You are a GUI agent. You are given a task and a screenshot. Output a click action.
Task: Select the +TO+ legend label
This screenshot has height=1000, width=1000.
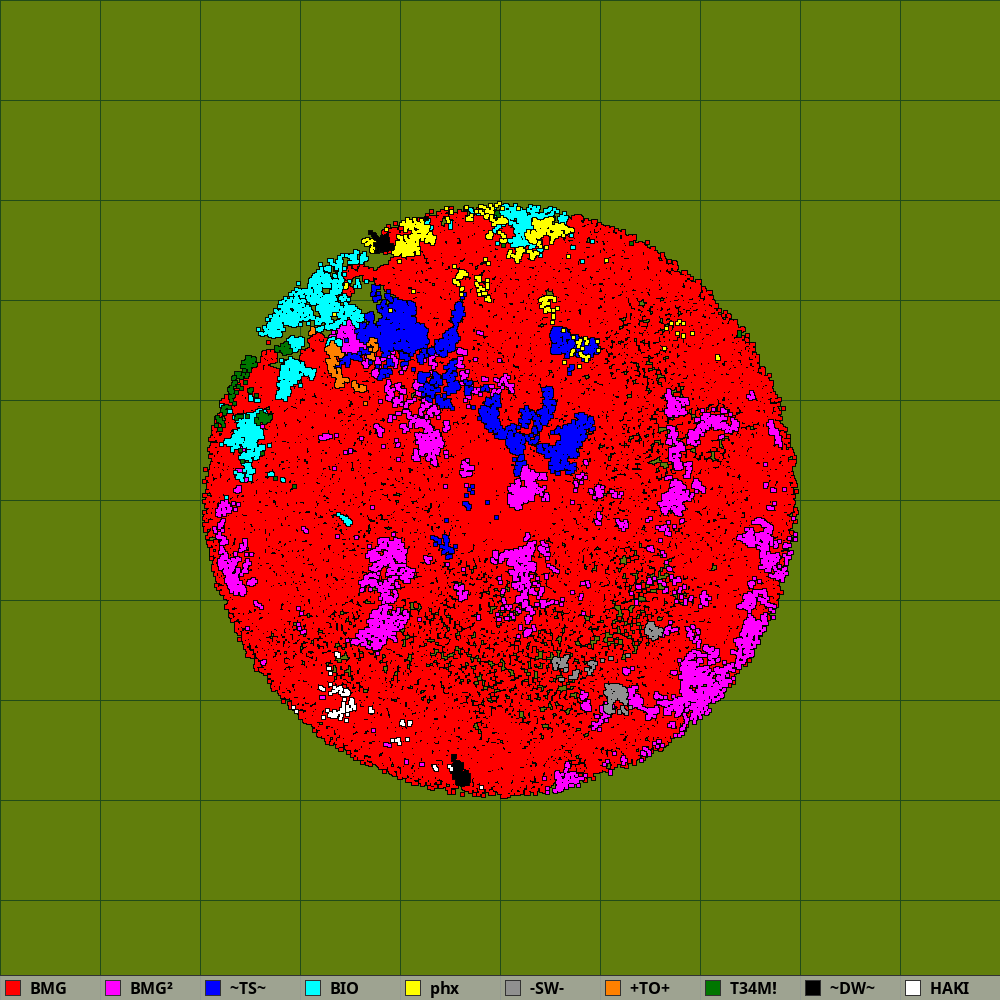pos(650,989)
